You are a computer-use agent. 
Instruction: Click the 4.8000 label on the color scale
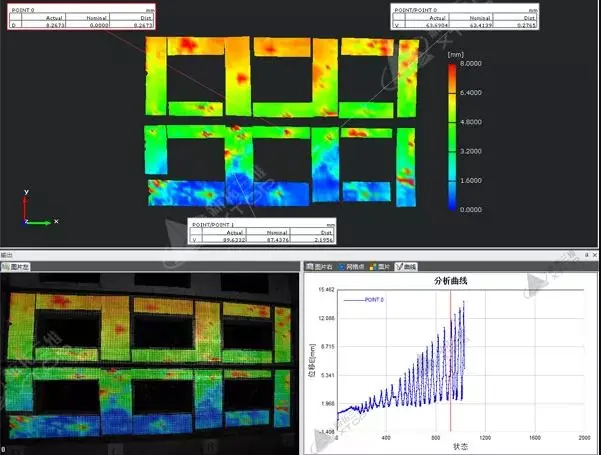[x=470, y=122]
